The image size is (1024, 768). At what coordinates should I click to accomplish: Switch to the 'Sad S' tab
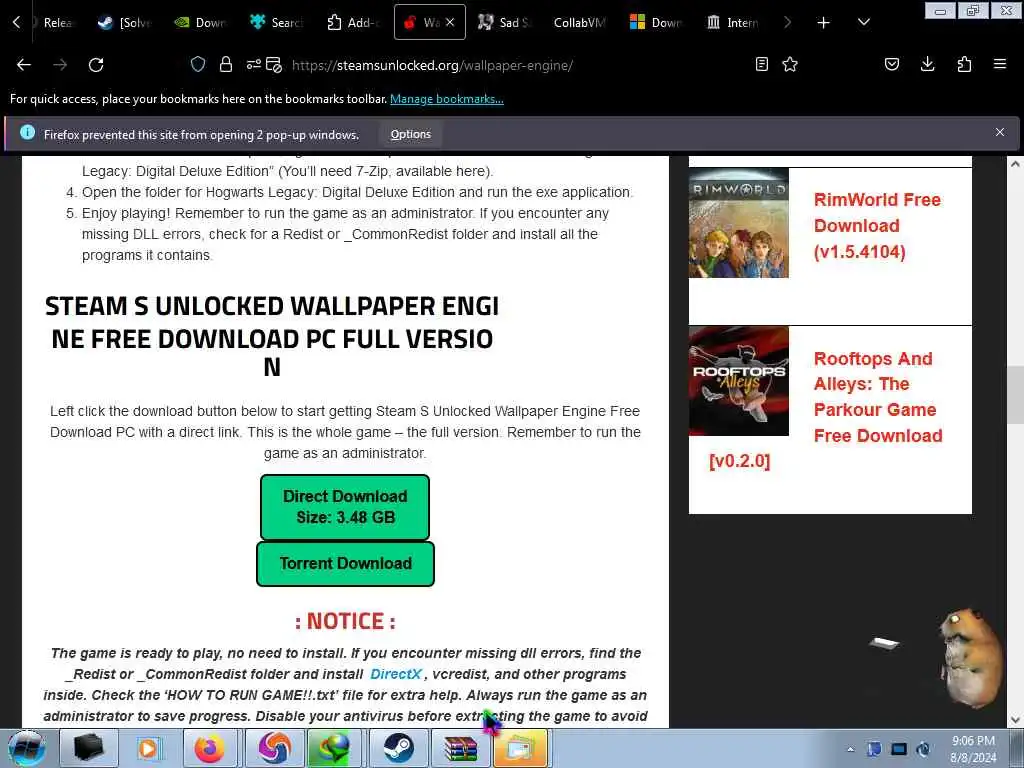click(x=505, y=22)
